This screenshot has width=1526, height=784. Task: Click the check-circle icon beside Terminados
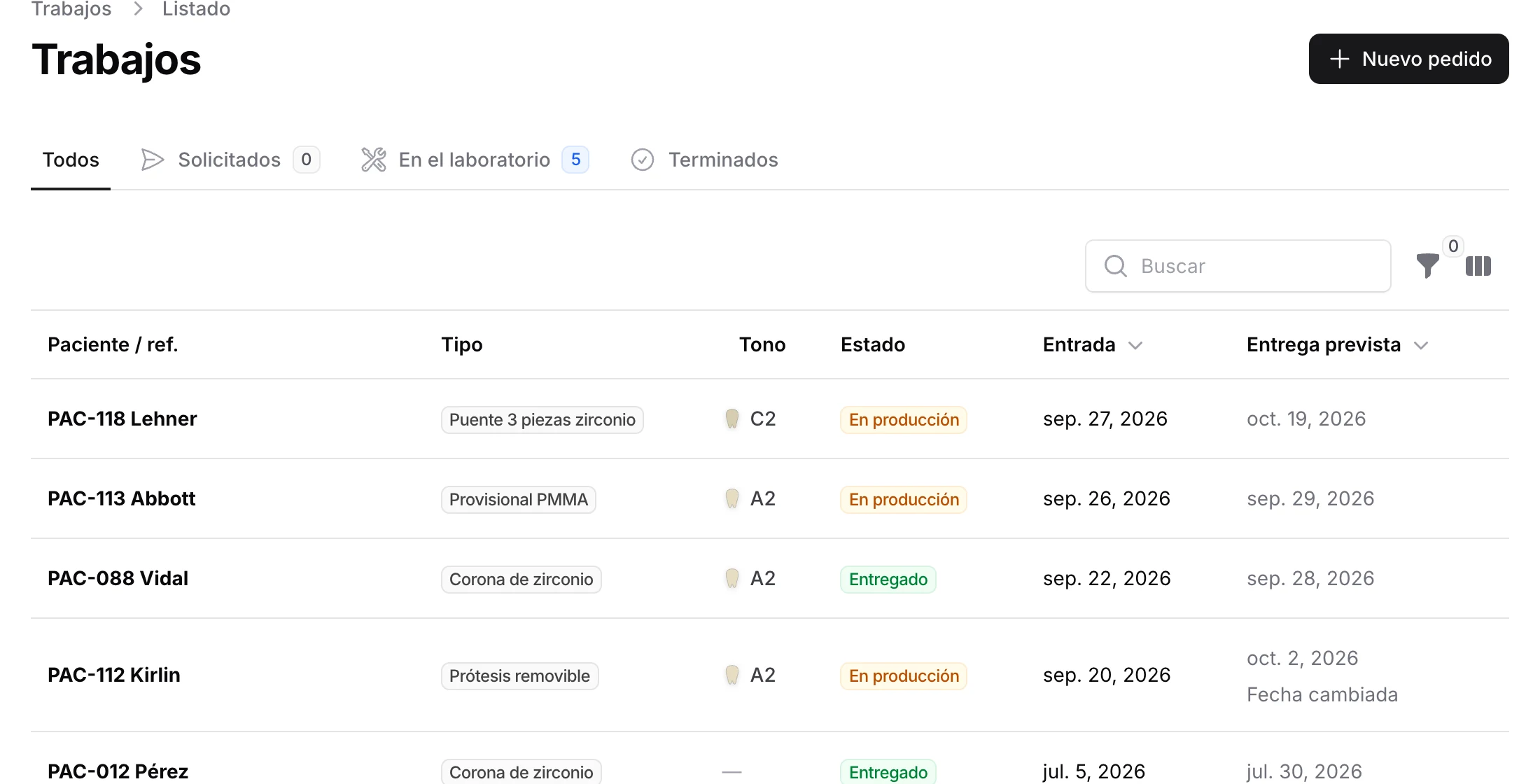642,160
